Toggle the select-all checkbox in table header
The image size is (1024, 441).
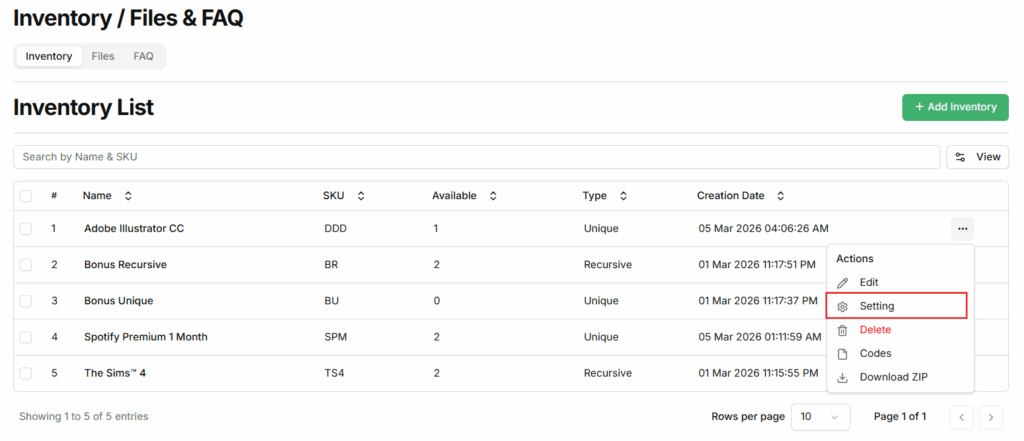click(26, 196)
